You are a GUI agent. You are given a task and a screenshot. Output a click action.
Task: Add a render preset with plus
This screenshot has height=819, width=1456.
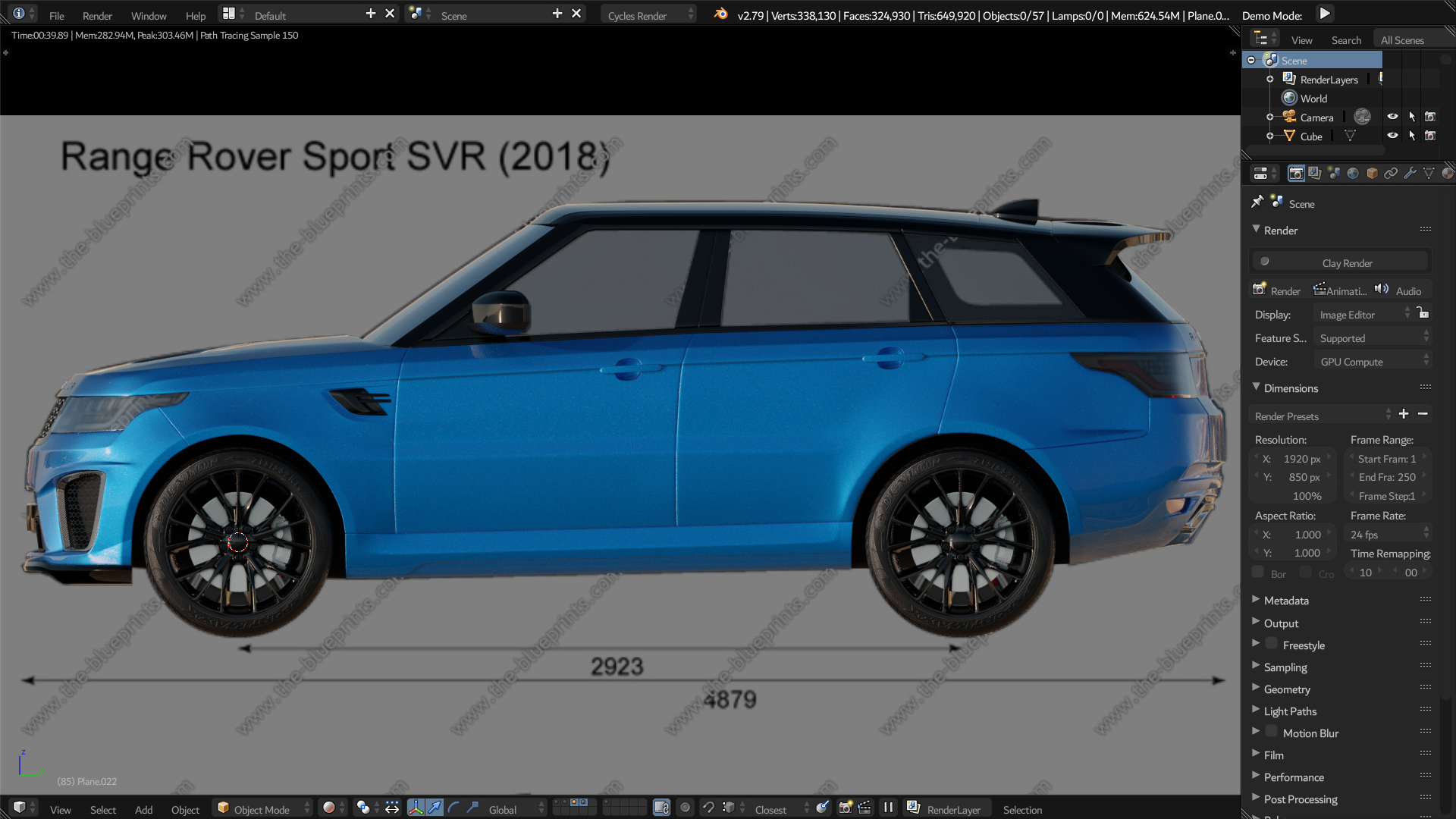(x=1404, y=414)
